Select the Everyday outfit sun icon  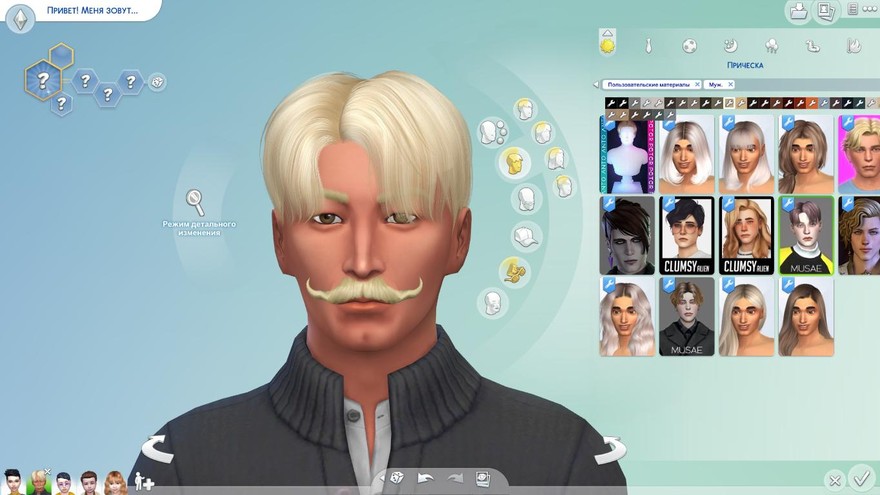[x=607, y=46]
